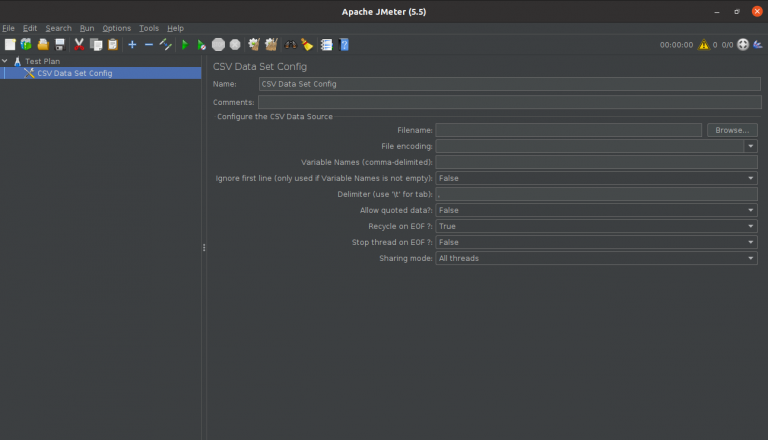Viewport: 768px width, 440px height.
Task: Click into the Comments input field
Action: (x=509, y=102)
